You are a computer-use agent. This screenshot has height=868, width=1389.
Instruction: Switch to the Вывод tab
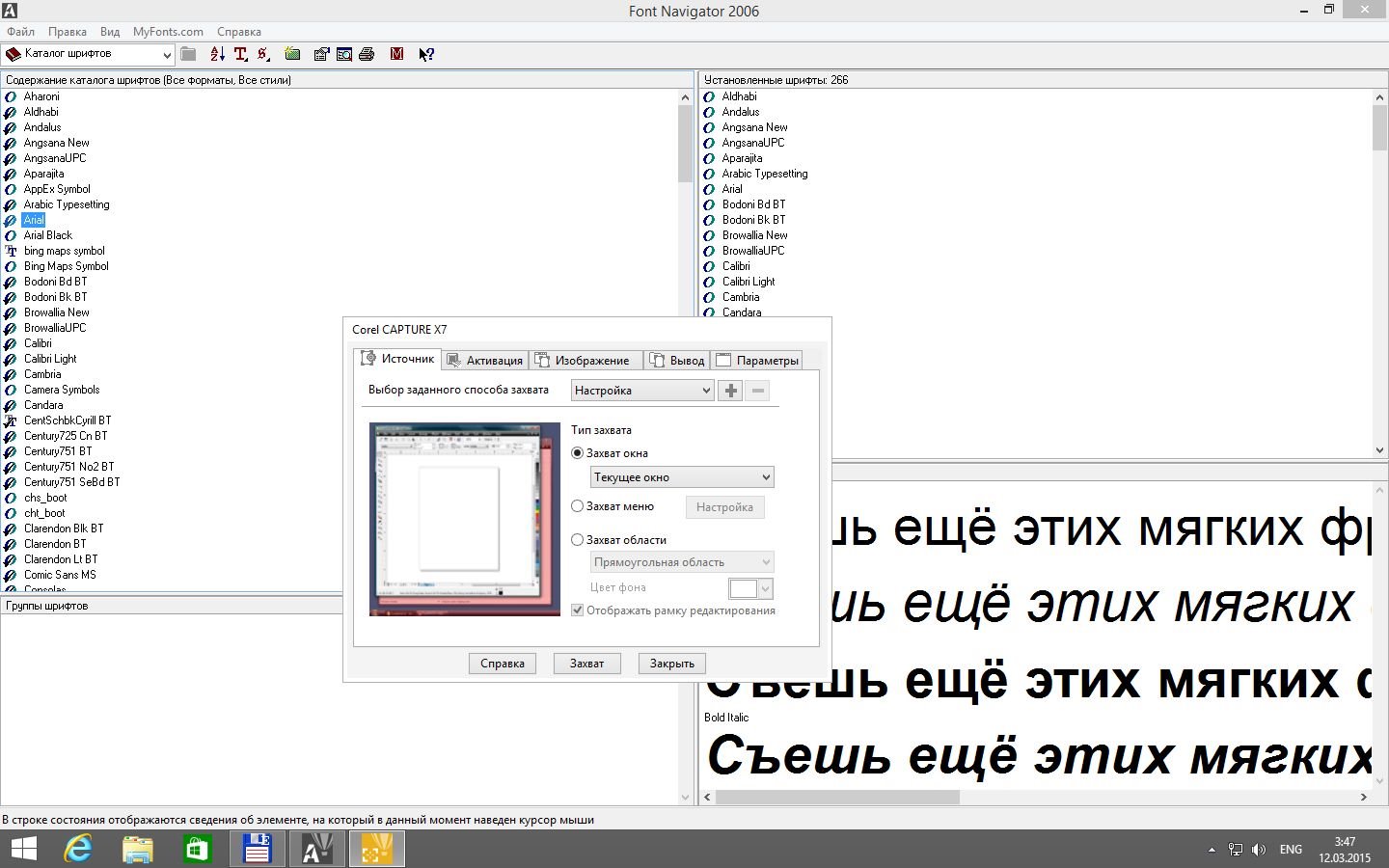677,361
